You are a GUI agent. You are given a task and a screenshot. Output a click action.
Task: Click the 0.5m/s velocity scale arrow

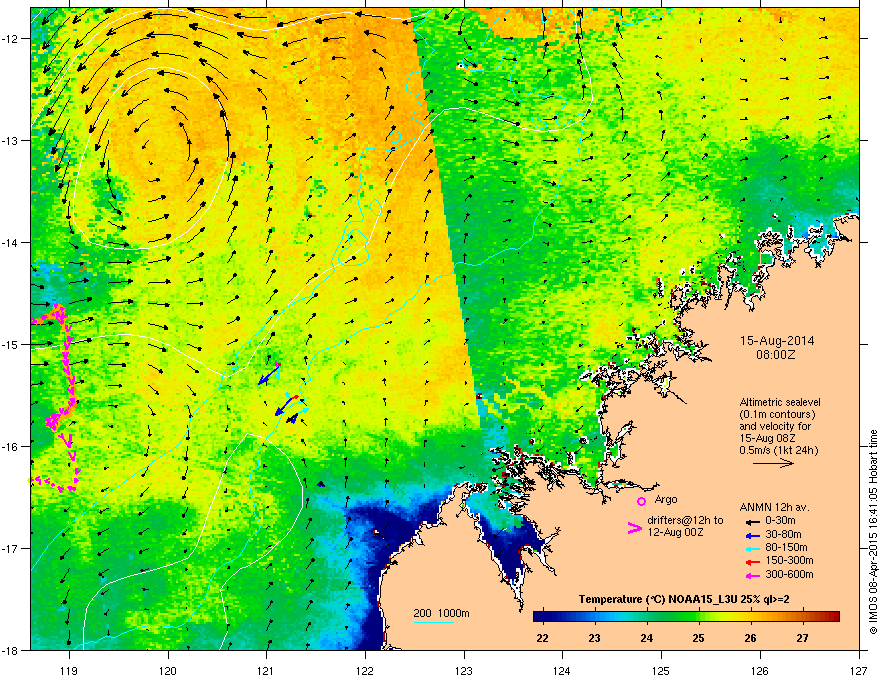[773, 463]
